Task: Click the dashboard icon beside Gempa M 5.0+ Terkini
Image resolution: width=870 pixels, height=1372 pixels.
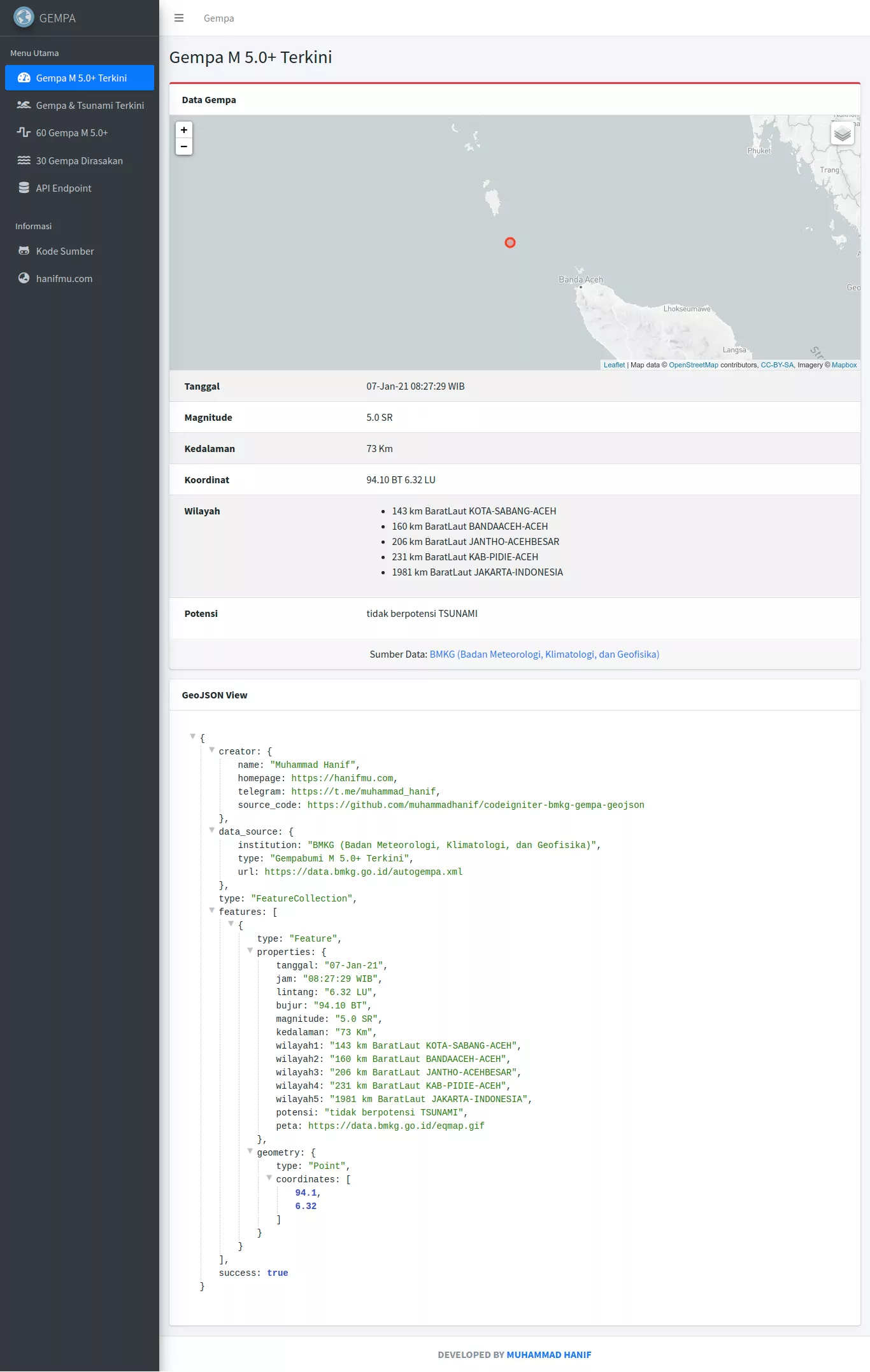Action: point(24,78)
